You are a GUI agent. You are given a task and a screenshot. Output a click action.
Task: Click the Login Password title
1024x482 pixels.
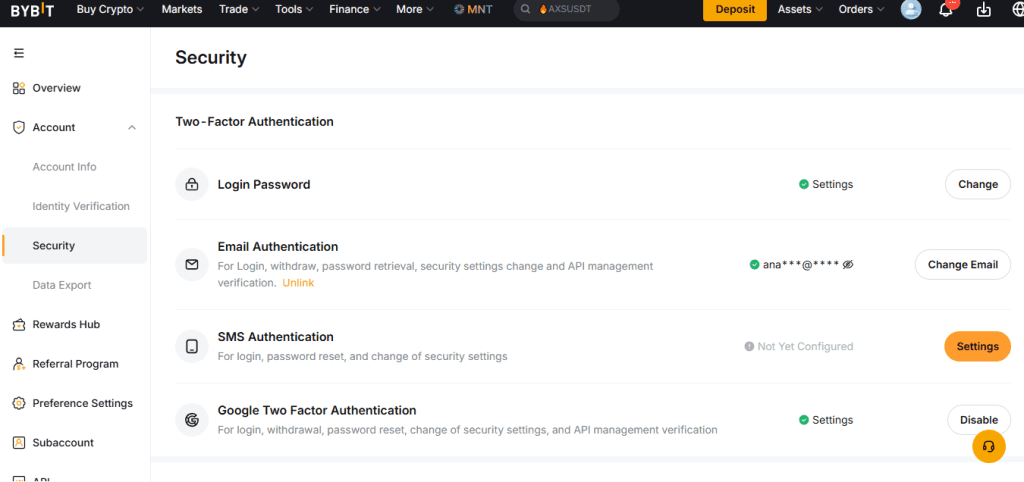coord(264,185)
